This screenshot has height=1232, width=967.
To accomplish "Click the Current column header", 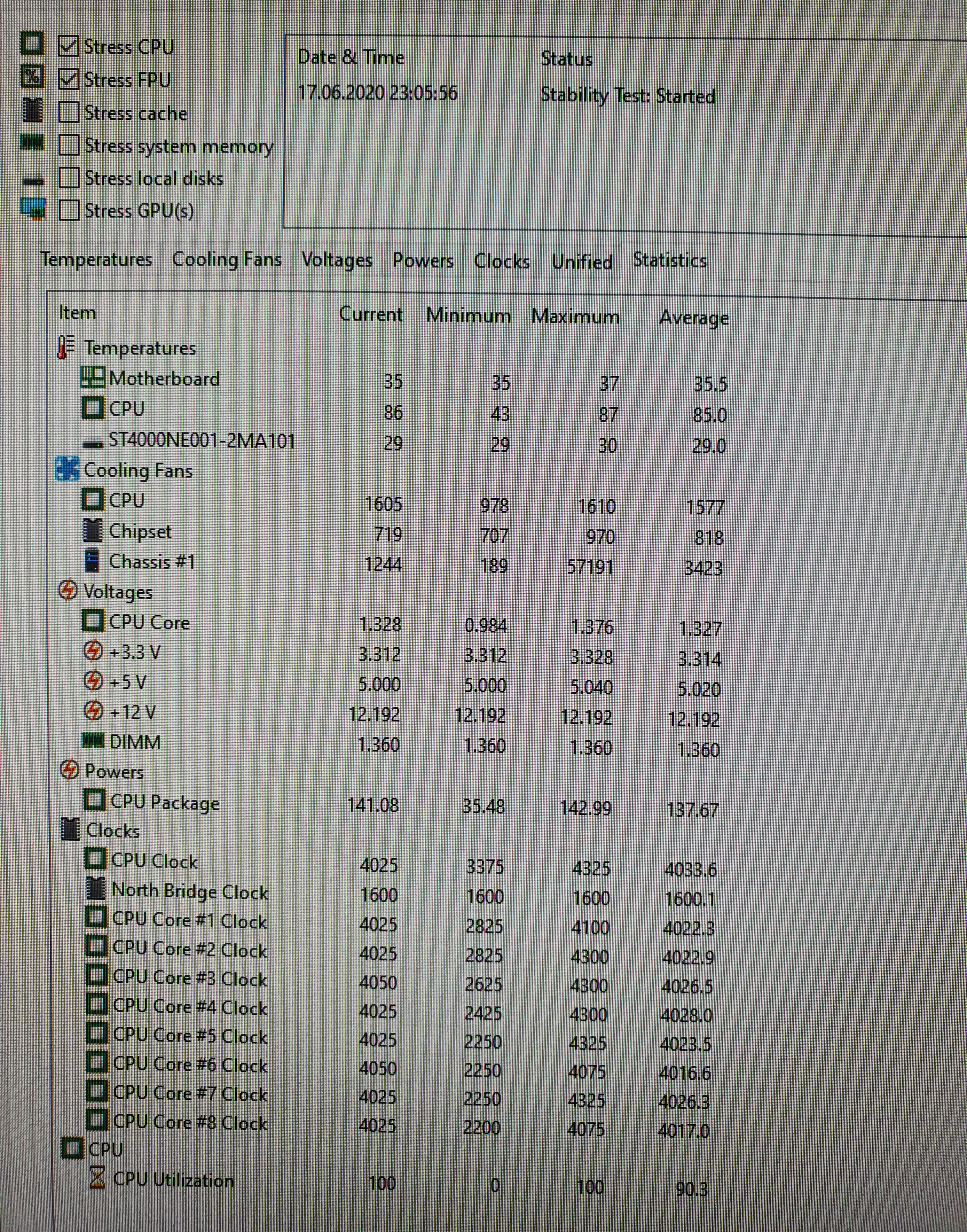I will pos(371,314).
